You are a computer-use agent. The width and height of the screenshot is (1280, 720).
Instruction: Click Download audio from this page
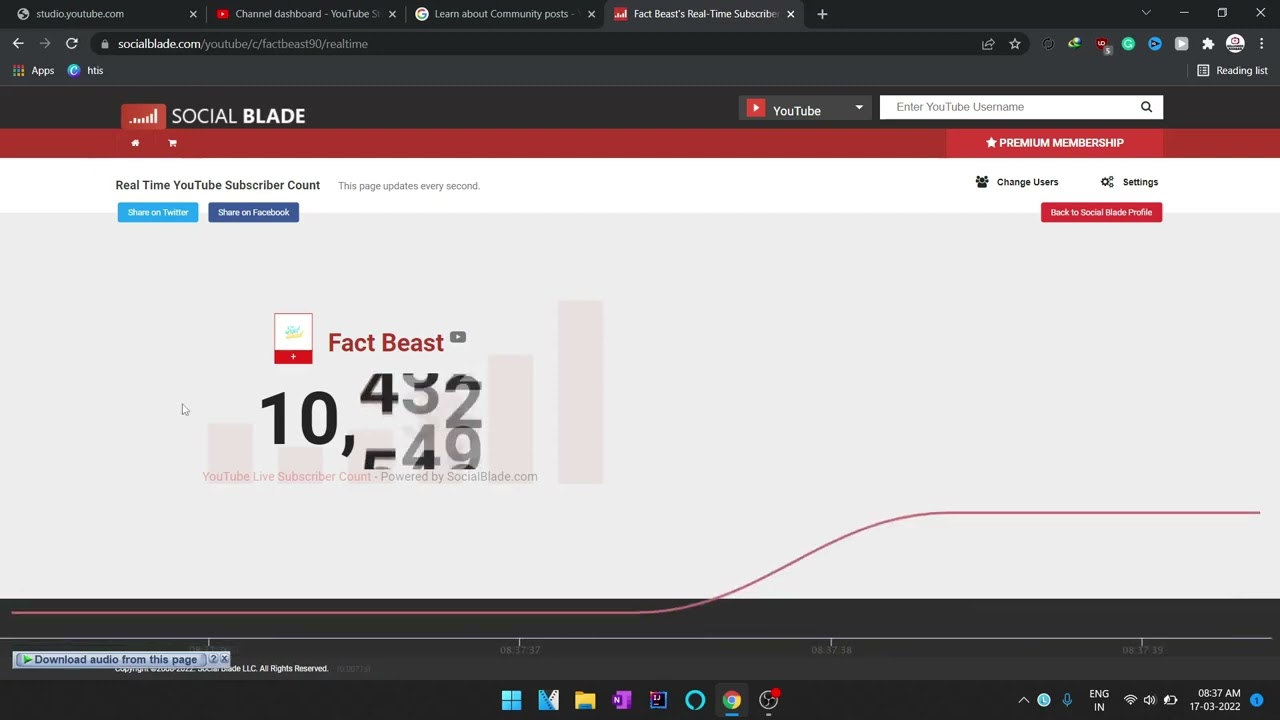point(110,659)
